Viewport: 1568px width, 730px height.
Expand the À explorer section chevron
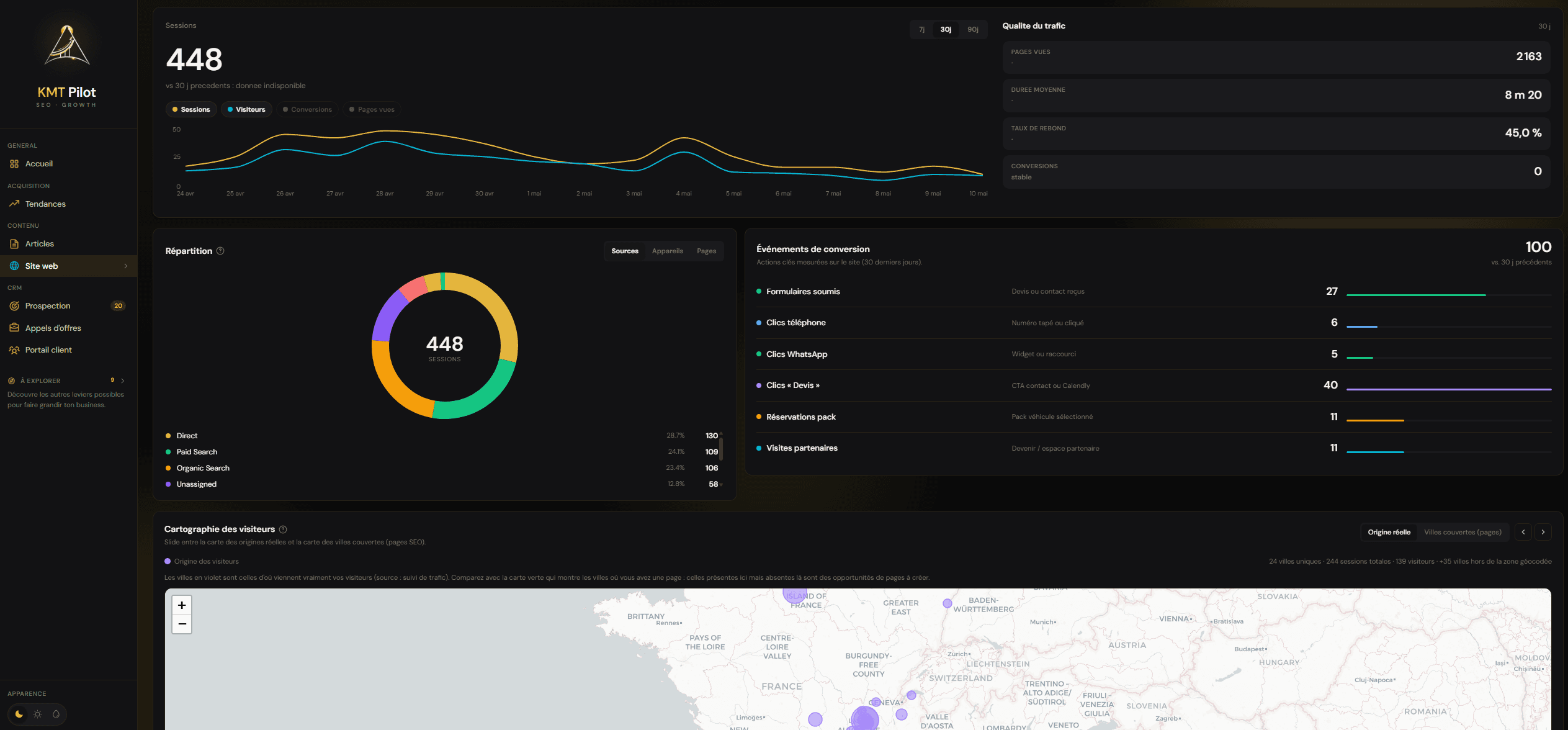tap(123, 381)
